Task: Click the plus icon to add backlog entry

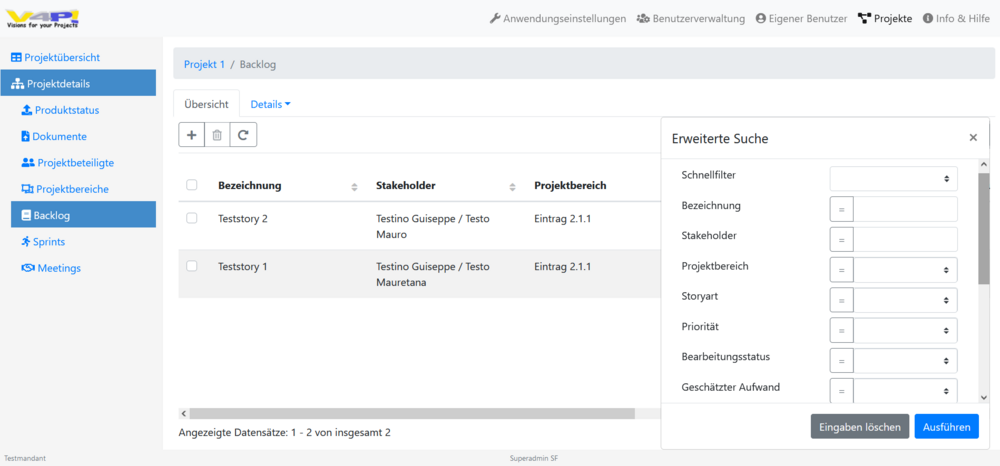Action: coord(191,135)
